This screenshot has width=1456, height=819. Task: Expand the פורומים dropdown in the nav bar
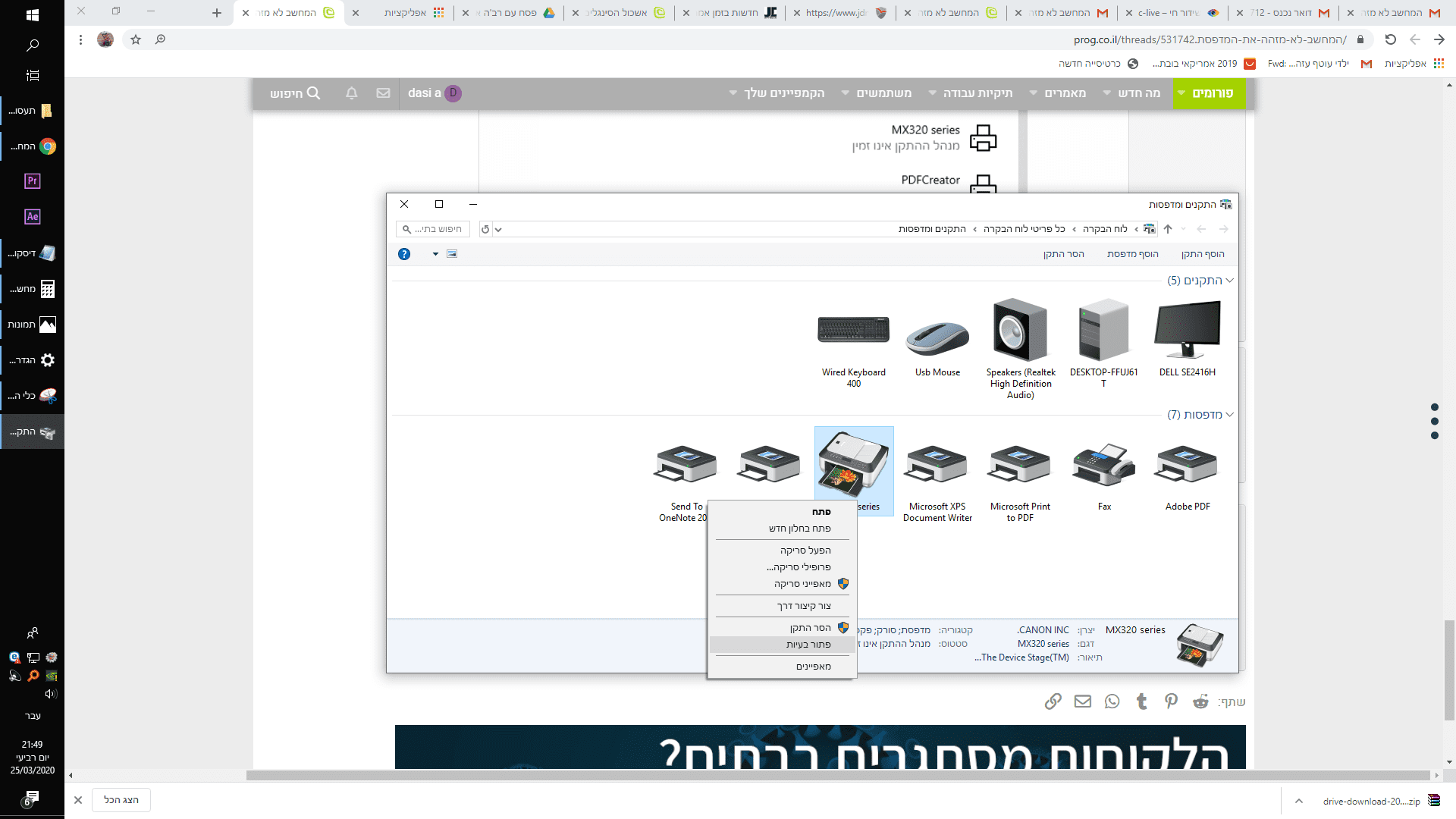(1209, 93)
